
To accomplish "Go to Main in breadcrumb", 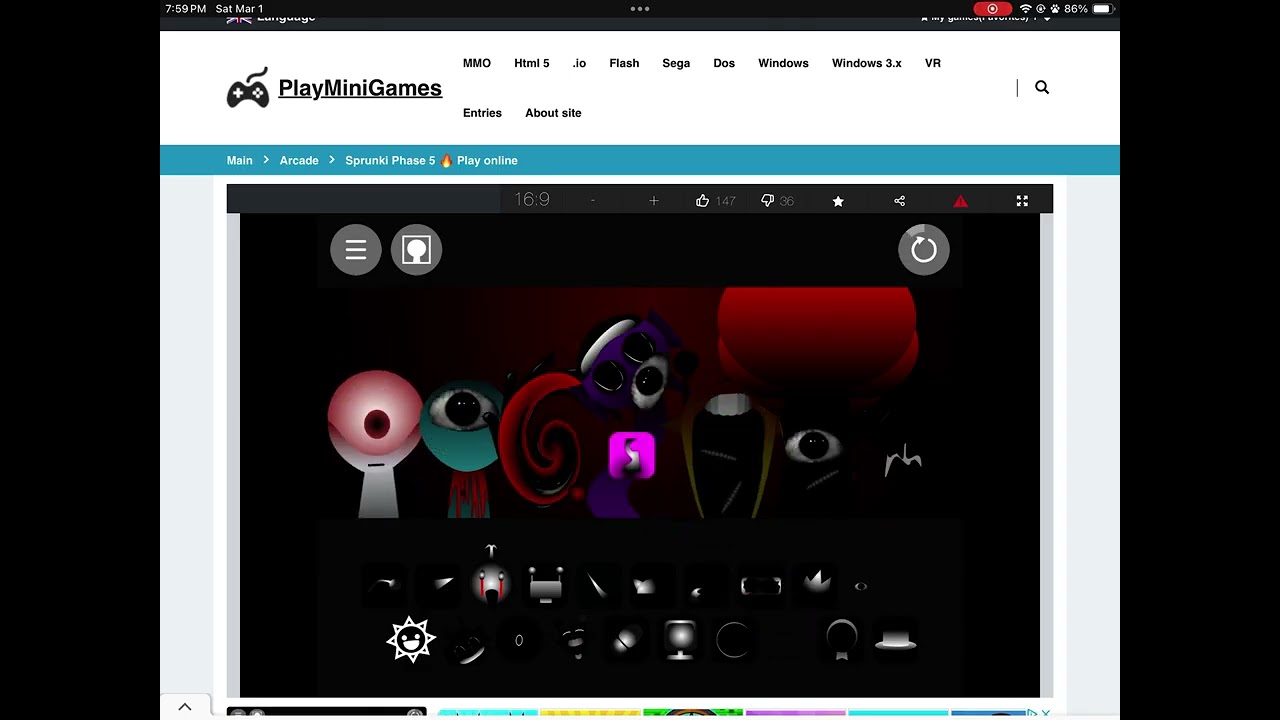I will click(240, 160).
